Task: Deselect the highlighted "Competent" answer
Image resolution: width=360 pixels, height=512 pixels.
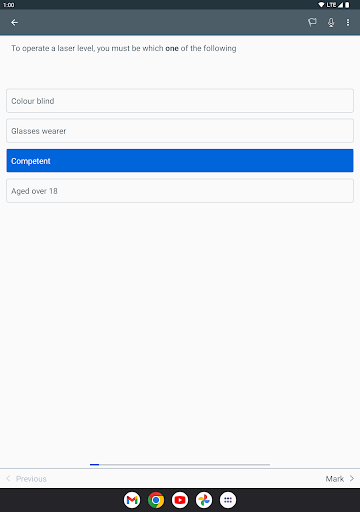Action: click(x=180, y=161)
